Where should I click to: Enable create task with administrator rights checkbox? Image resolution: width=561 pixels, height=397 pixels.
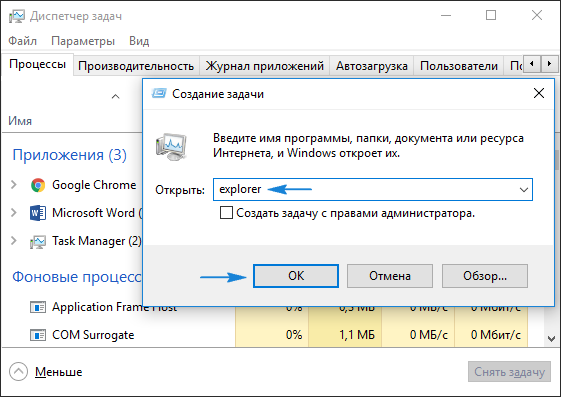[x=226, y=213]
